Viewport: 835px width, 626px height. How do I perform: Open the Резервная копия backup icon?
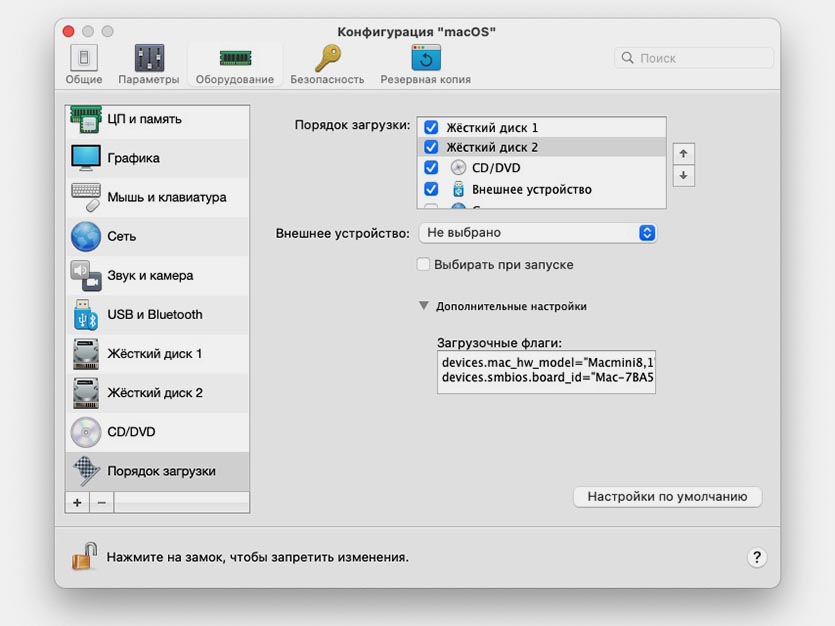coord(425,57)
